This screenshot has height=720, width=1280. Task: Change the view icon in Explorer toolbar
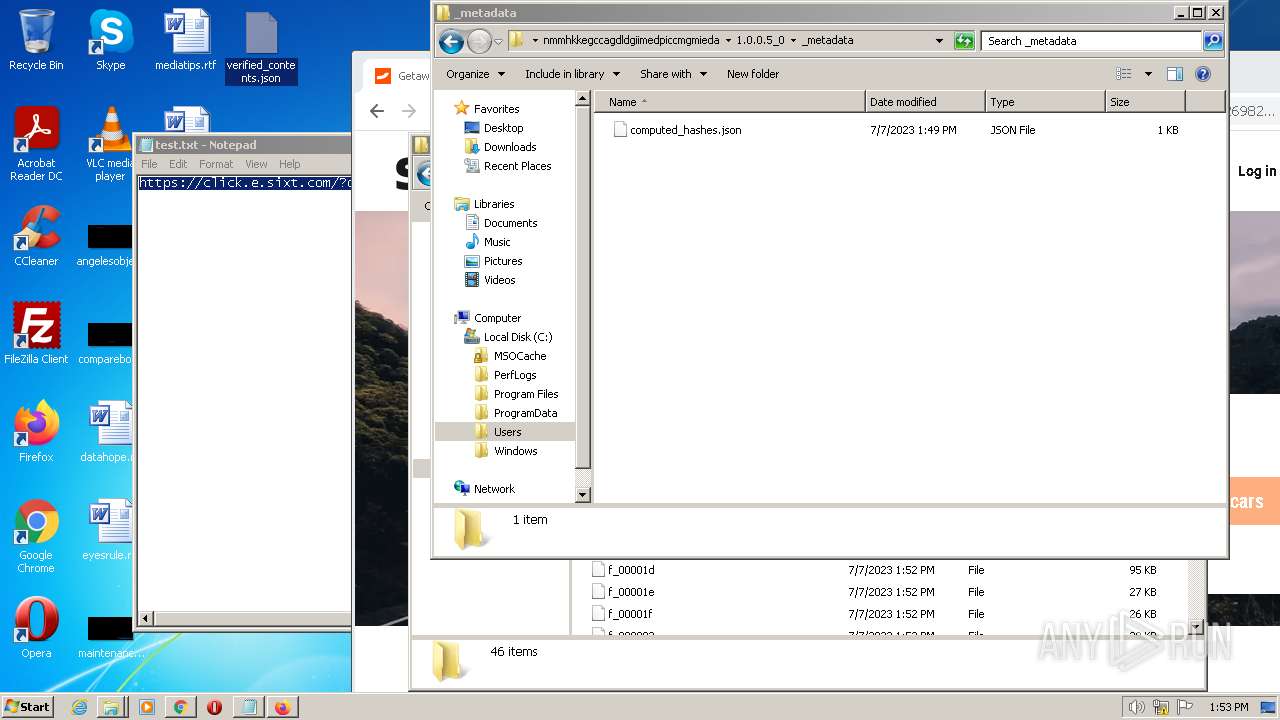(1124, 74)
